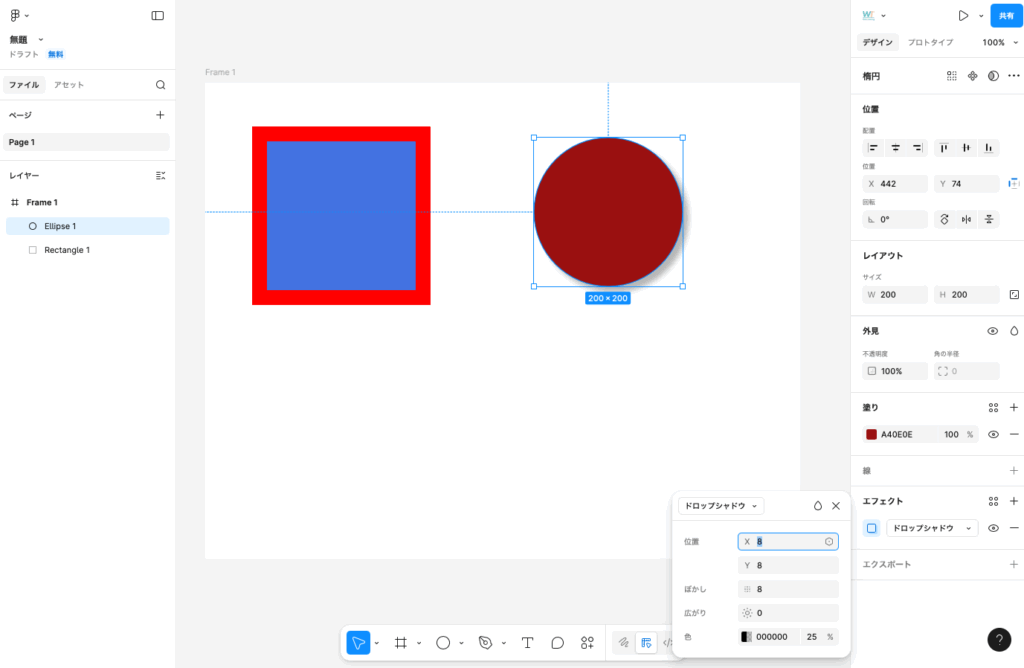Click the A40E0E fill color swatch
Viewport: 1024px width, 668px height.
[871, 435]
